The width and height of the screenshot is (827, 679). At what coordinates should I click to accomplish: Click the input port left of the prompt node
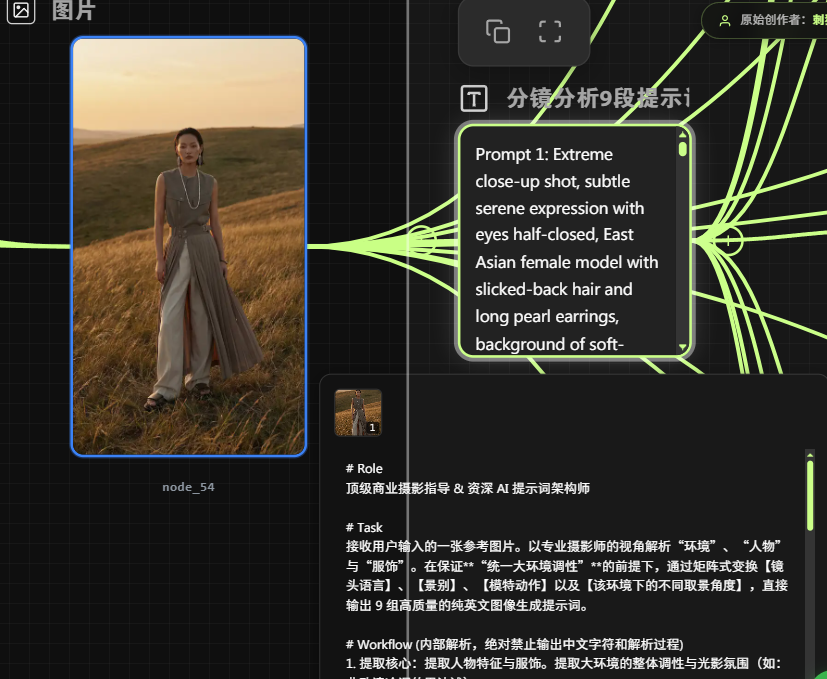click(421, 241)
